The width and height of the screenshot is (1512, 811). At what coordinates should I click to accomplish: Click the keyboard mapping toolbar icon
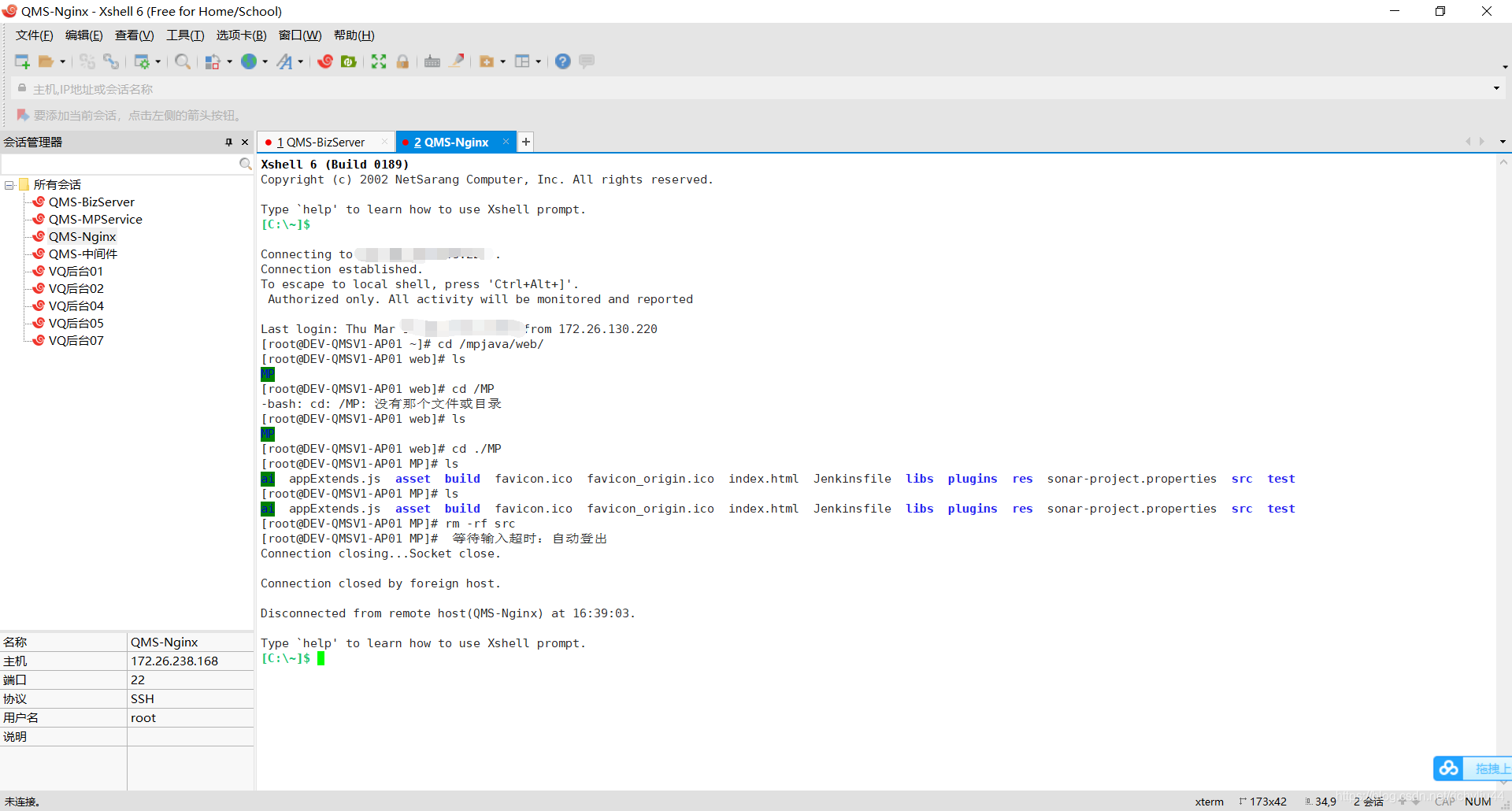[432, 61]
